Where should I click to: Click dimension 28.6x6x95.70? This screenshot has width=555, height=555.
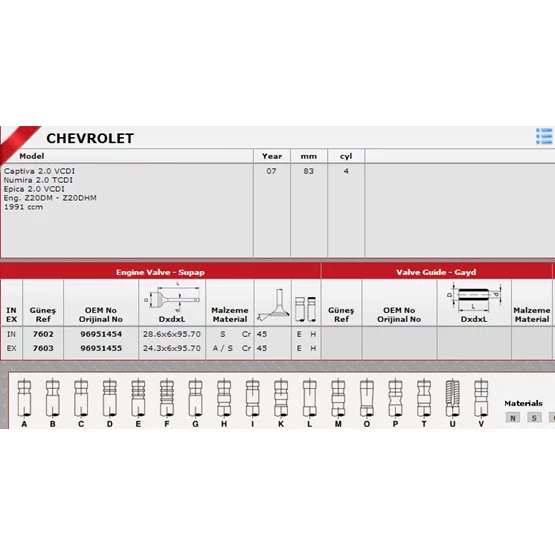tap(172, 334)
